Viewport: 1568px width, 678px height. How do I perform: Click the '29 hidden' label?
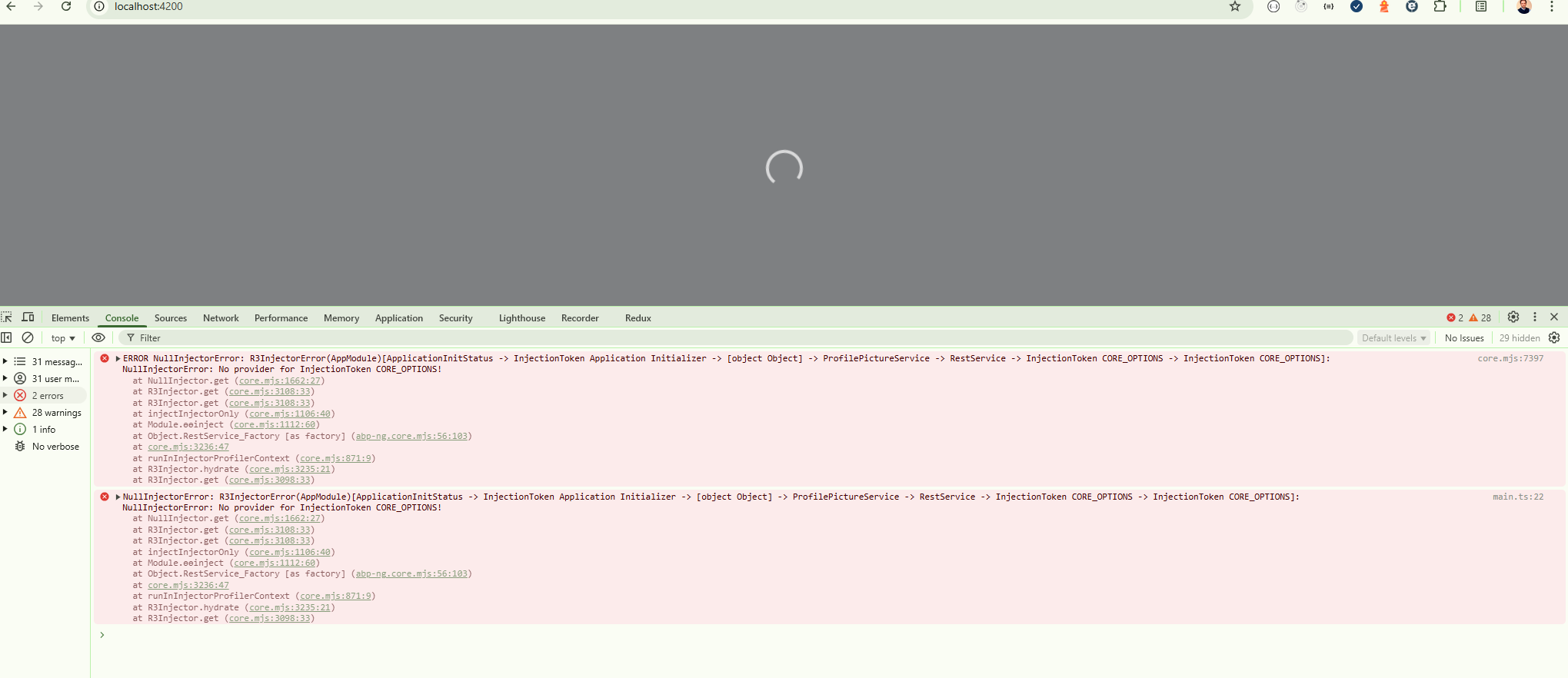click(x=1520, y=338)
